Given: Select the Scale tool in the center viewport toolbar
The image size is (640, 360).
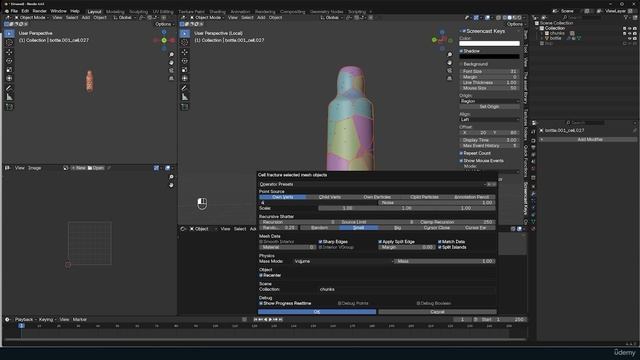Looking at the screenshot, I should [x=184, y=70].
